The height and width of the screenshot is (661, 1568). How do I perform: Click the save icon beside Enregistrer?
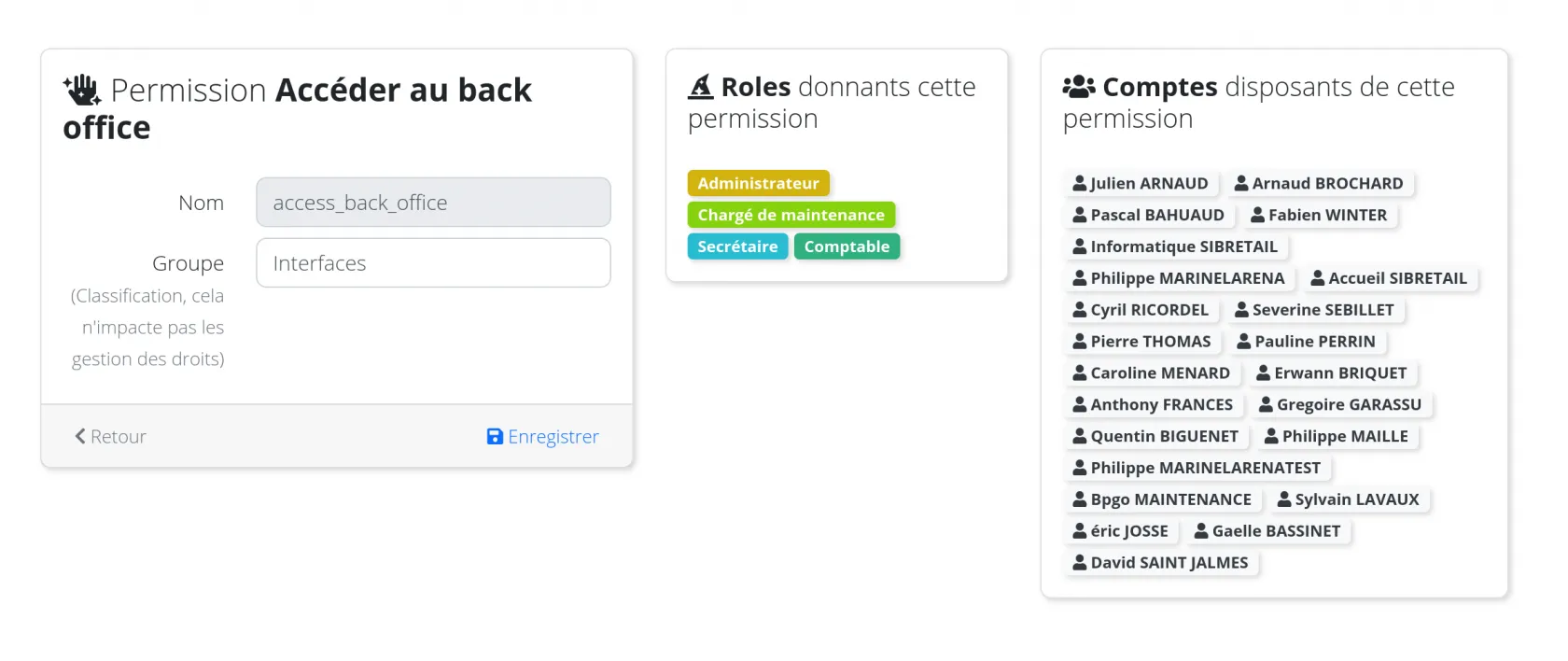tap(495, 436)
